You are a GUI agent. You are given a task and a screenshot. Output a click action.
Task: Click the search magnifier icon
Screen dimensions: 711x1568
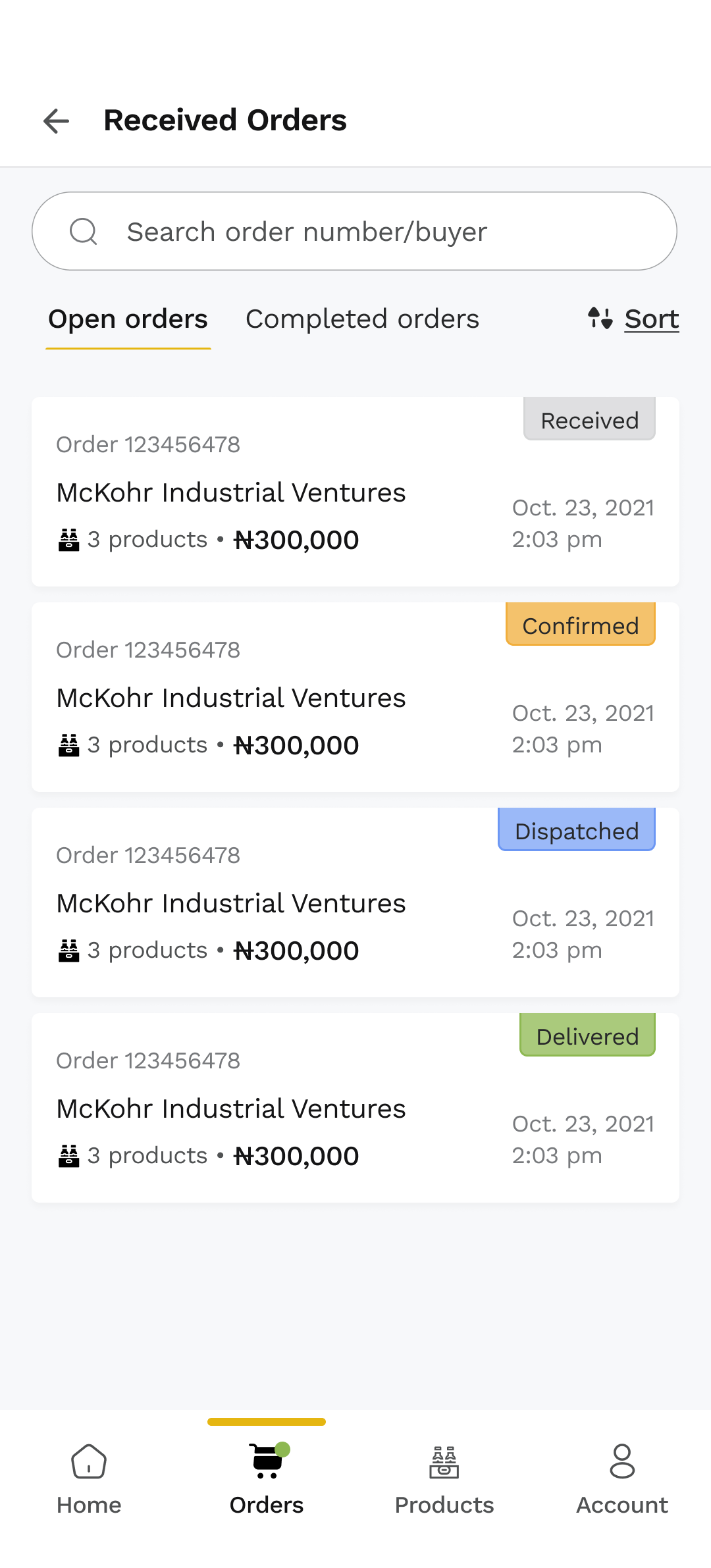[x=84, y=232]
